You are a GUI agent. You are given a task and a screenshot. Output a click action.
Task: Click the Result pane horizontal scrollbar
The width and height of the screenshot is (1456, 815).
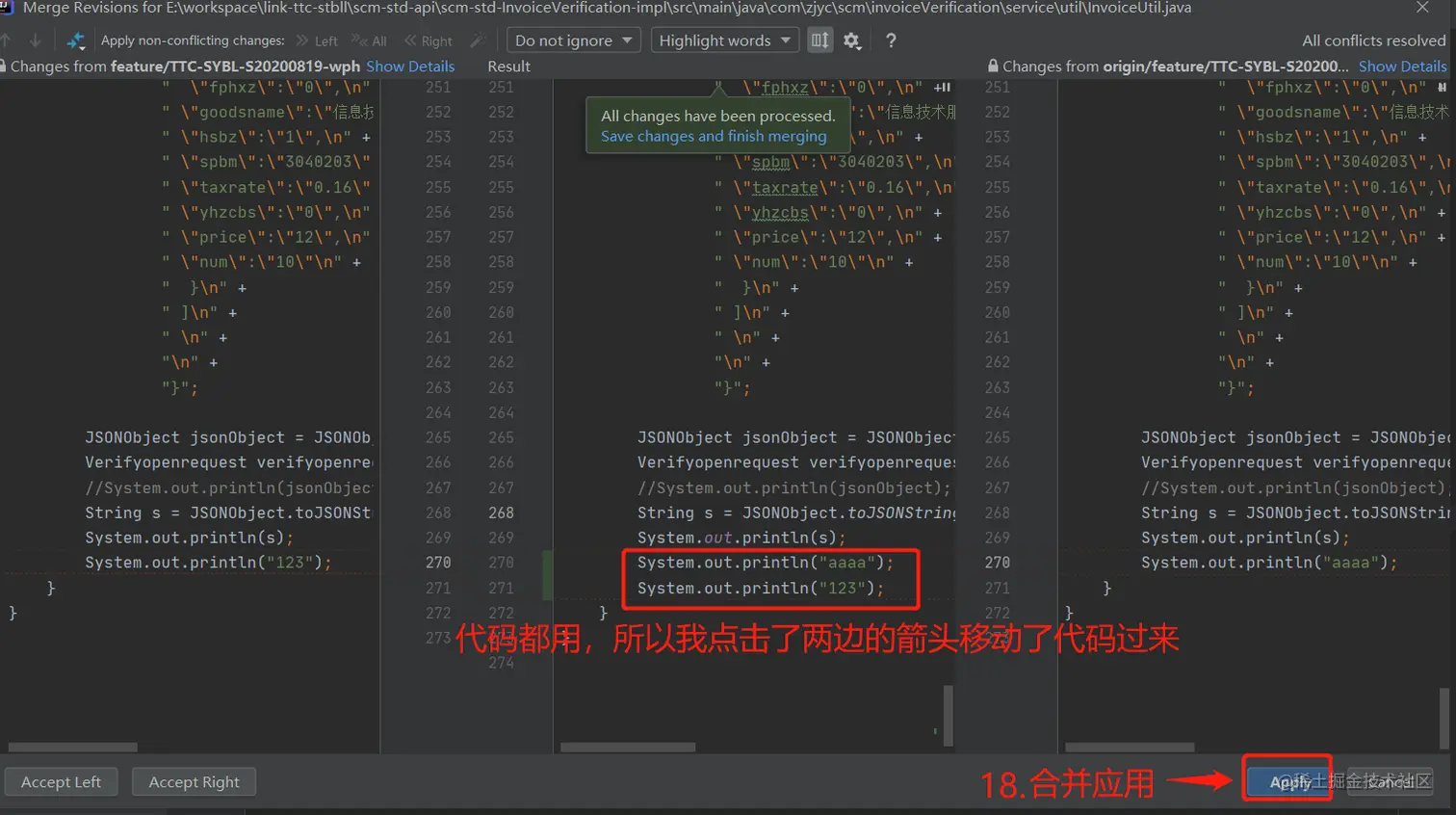pyautogui.click(x=628, y=747)
